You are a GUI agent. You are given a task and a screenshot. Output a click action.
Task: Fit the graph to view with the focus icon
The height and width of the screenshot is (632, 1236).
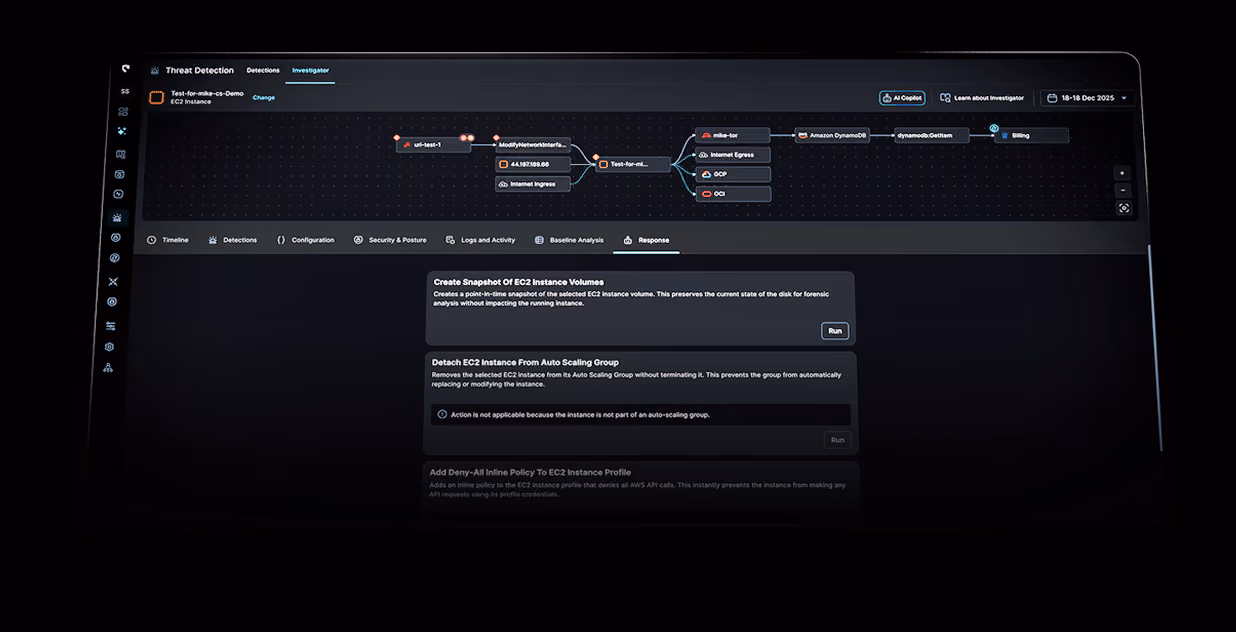pos(1124,208)
